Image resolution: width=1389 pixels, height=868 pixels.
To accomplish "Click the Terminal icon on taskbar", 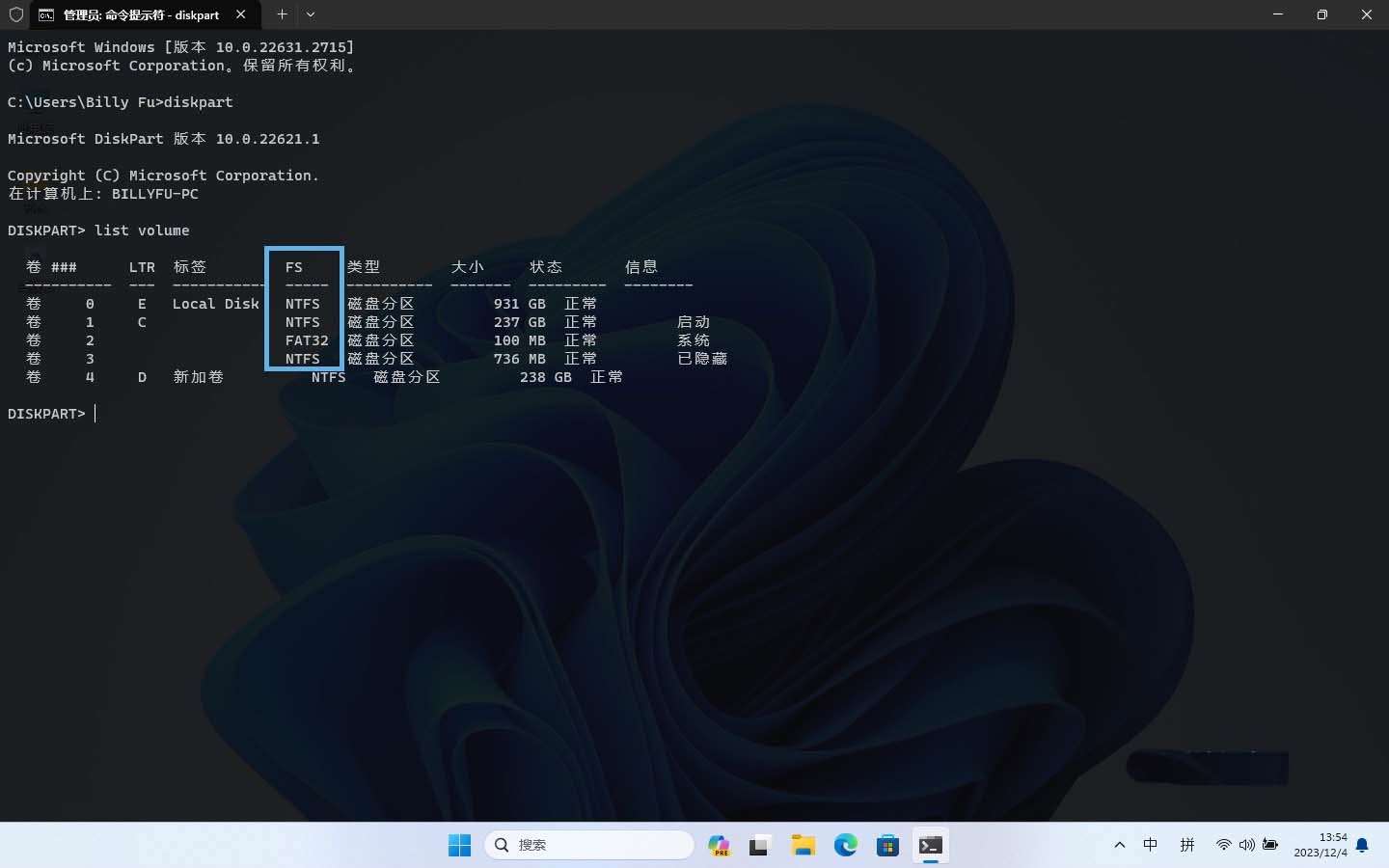I will coord(931,846).
